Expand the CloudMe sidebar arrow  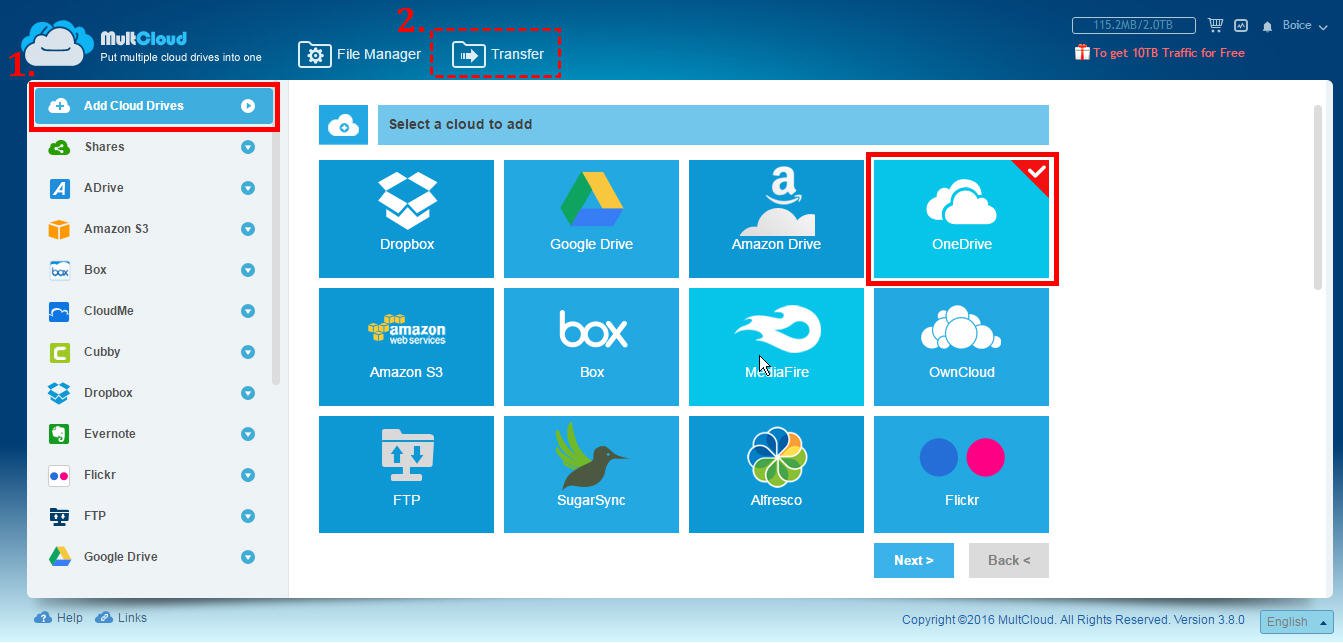point(248,311)
